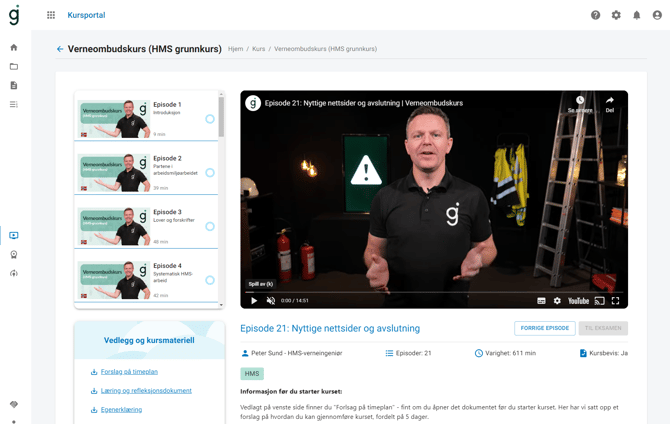The height and width of the screenshot is (424, 670).
Task: Click the Se senere clock icon in video
Action: 580,100
